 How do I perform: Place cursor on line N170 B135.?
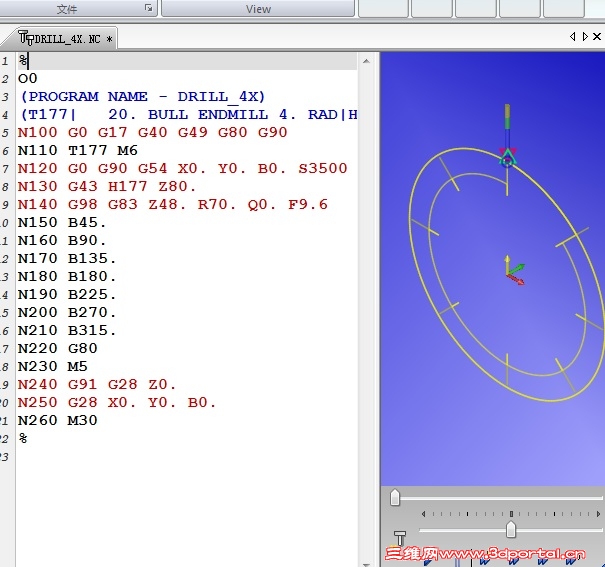67,258
